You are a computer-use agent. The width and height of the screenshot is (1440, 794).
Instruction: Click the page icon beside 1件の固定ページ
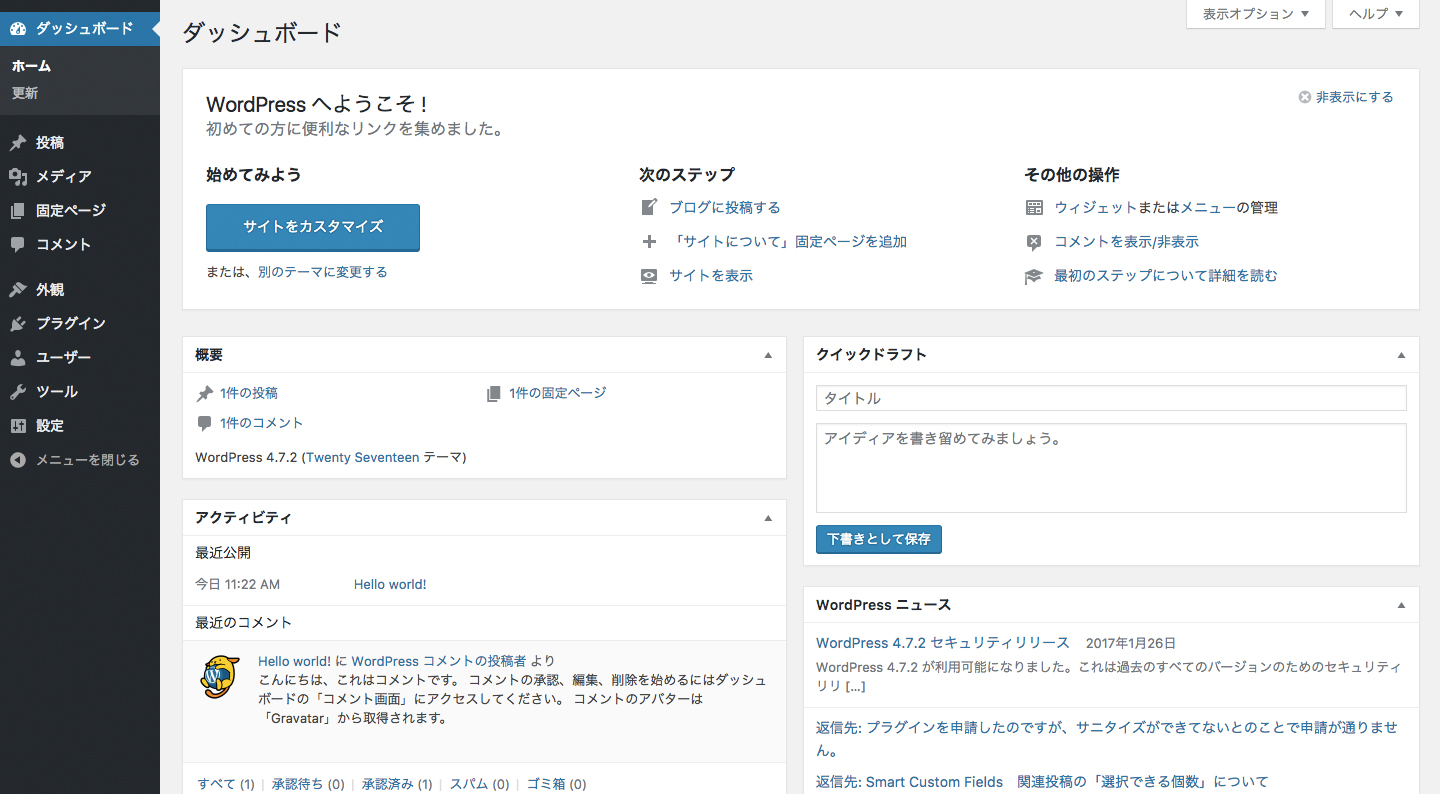493,394
